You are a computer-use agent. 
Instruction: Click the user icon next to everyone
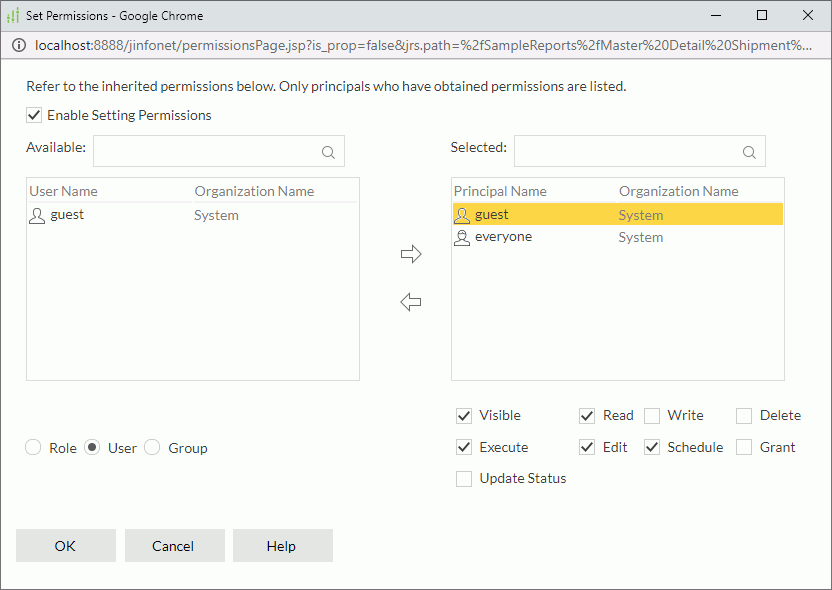[x=461, y=237]
